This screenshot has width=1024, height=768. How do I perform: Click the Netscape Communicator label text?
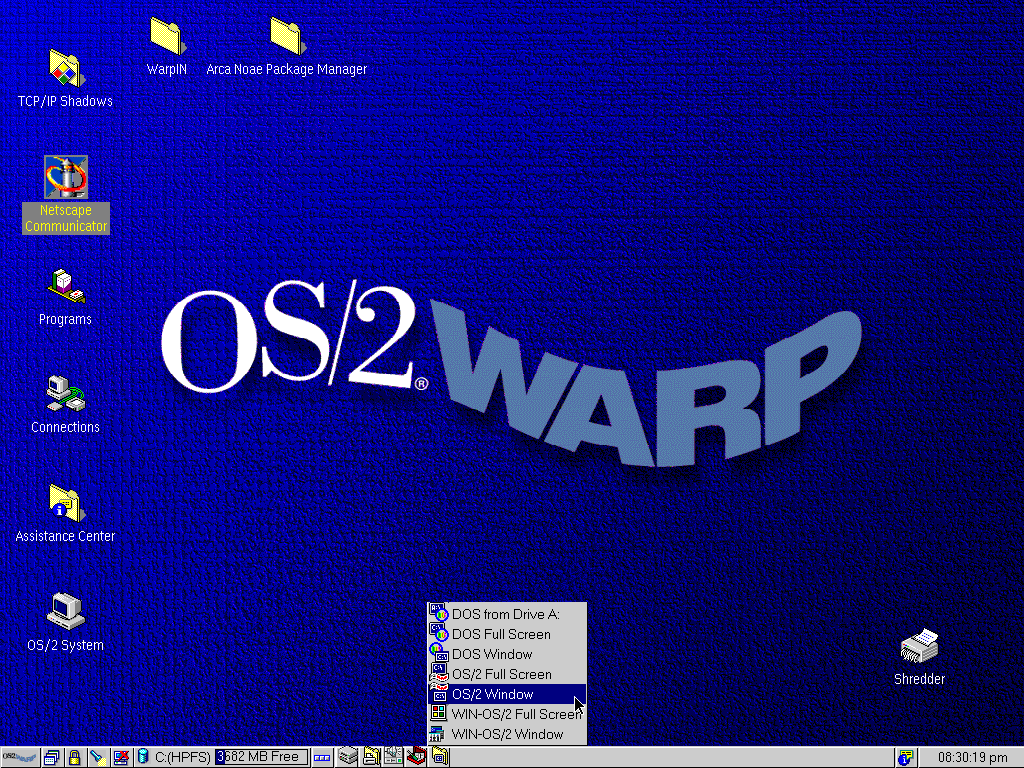click(x=66, y=218)
